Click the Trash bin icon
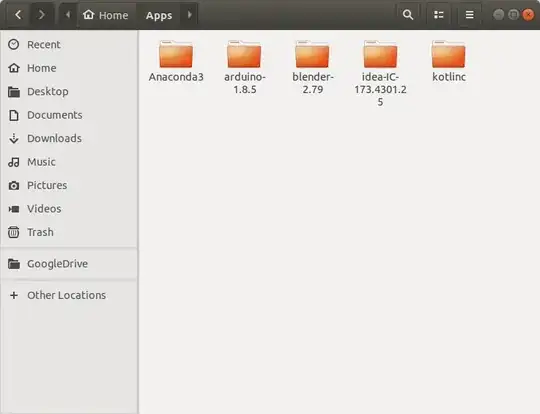Screen dimensions: 540x414 (x=14, y=232)
